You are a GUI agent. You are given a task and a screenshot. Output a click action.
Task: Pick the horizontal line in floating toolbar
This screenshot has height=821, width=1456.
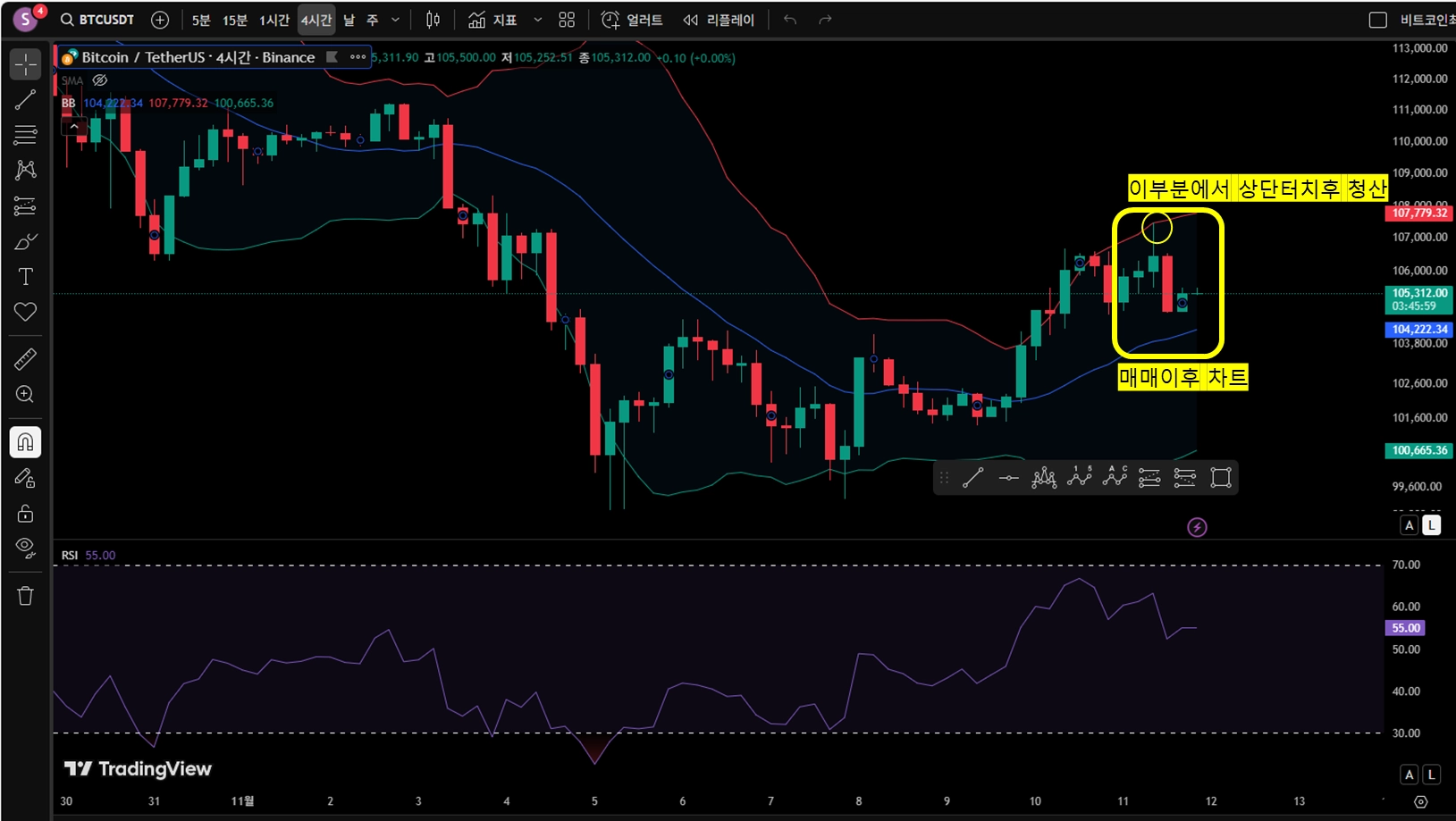pyautogui.click(x=1008, y=478)
